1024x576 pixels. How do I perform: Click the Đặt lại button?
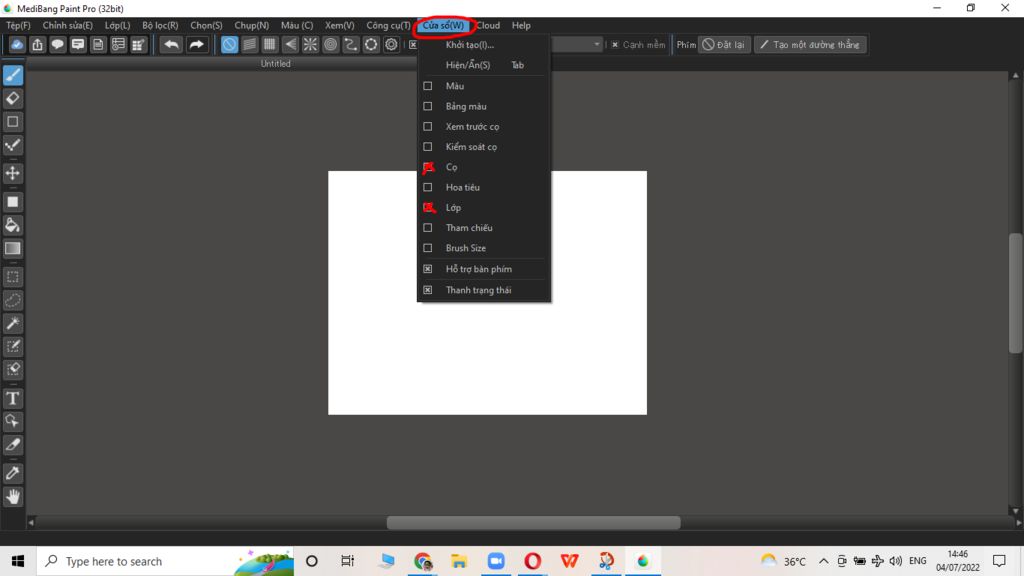724,44
